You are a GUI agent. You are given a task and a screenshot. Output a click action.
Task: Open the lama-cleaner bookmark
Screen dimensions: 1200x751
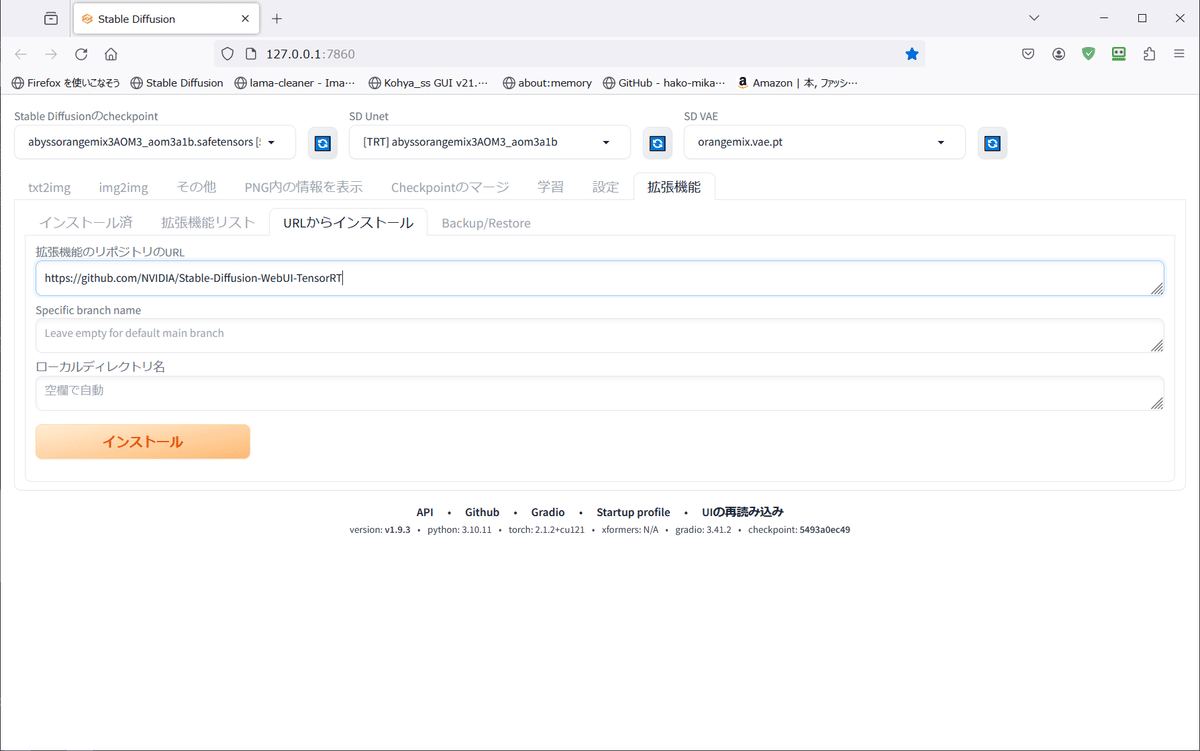[x=296, y=83]
